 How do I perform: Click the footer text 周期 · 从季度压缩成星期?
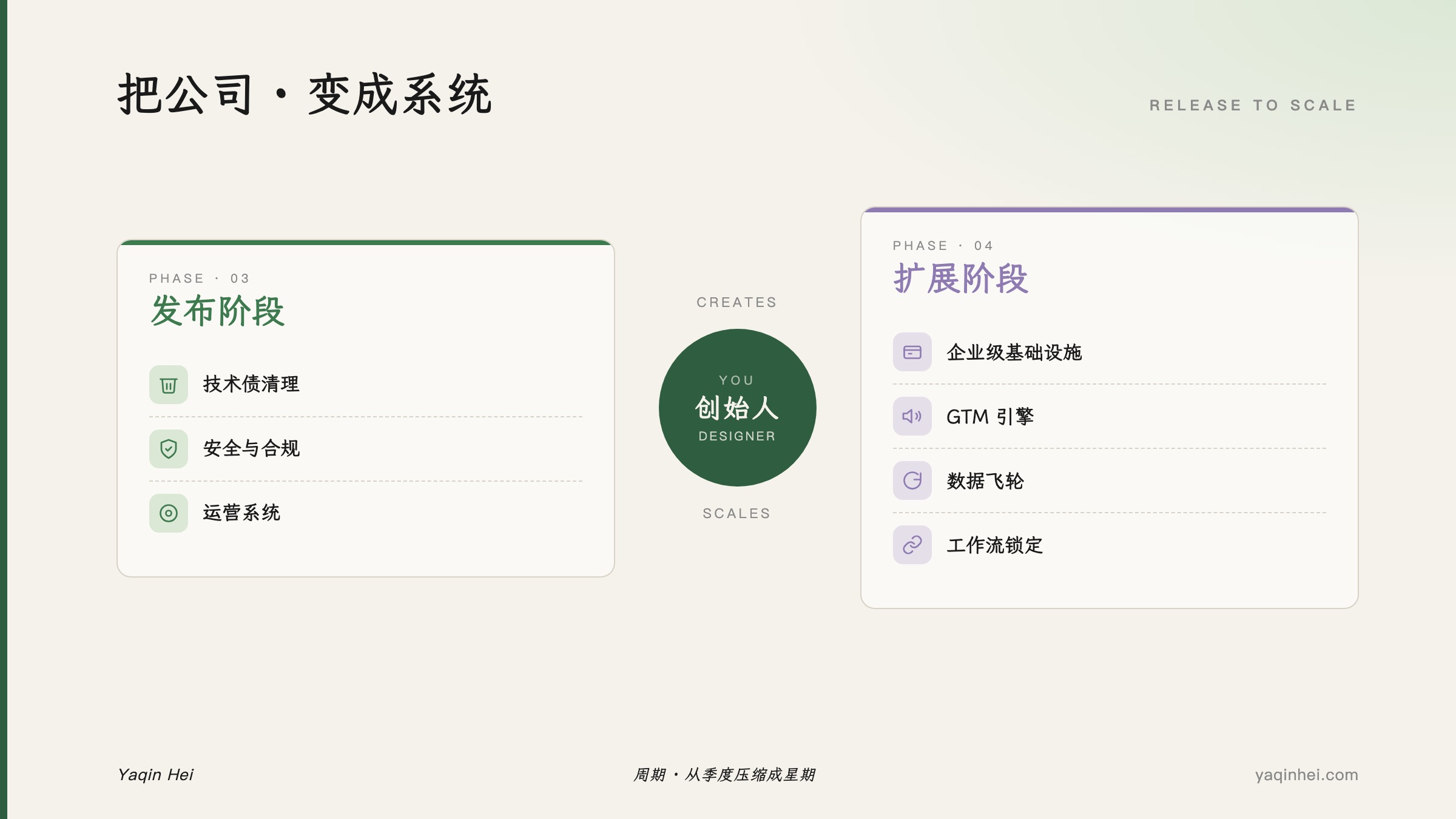(724, 775)
